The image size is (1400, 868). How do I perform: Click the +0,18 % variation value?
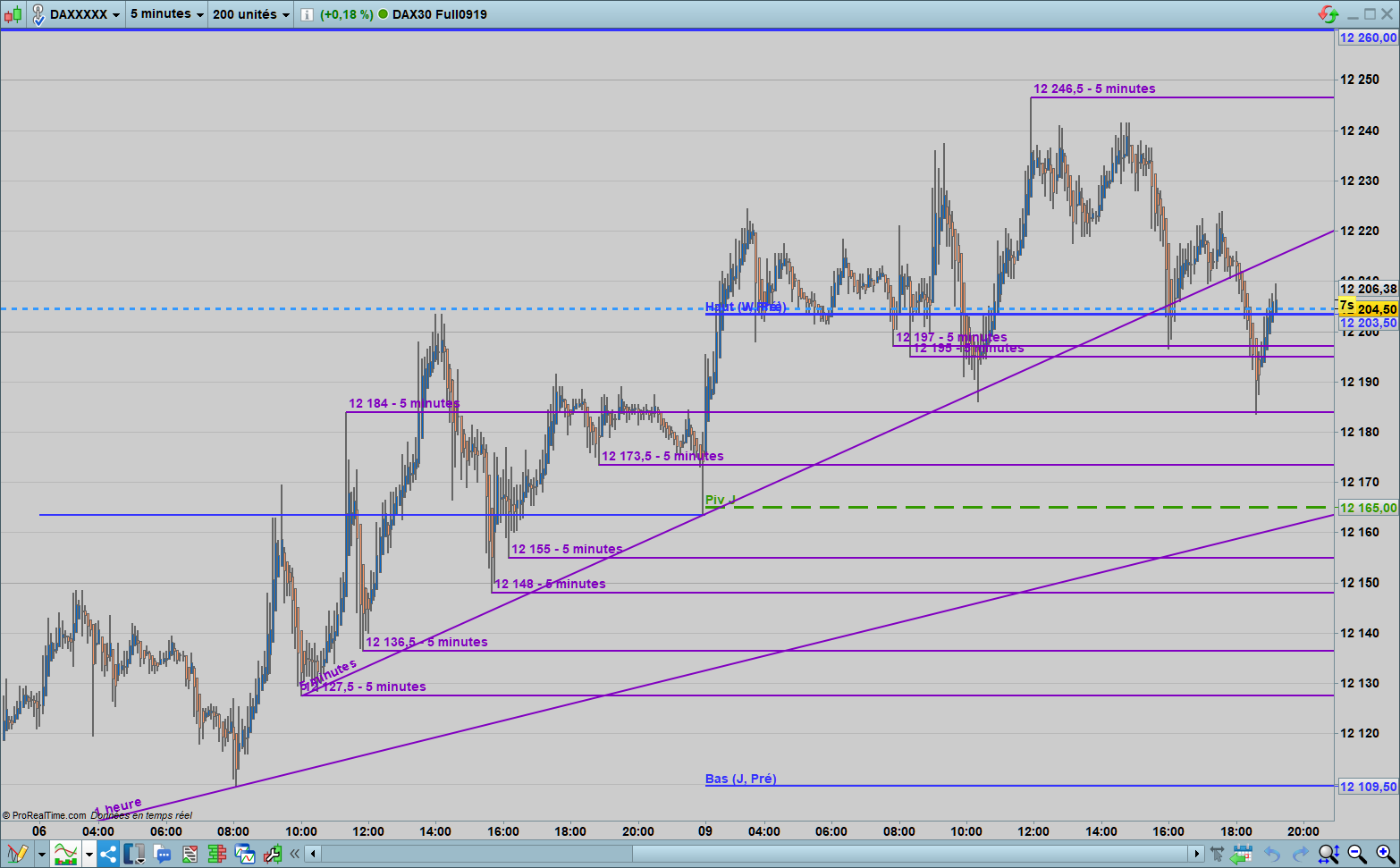tap(347, 14)
